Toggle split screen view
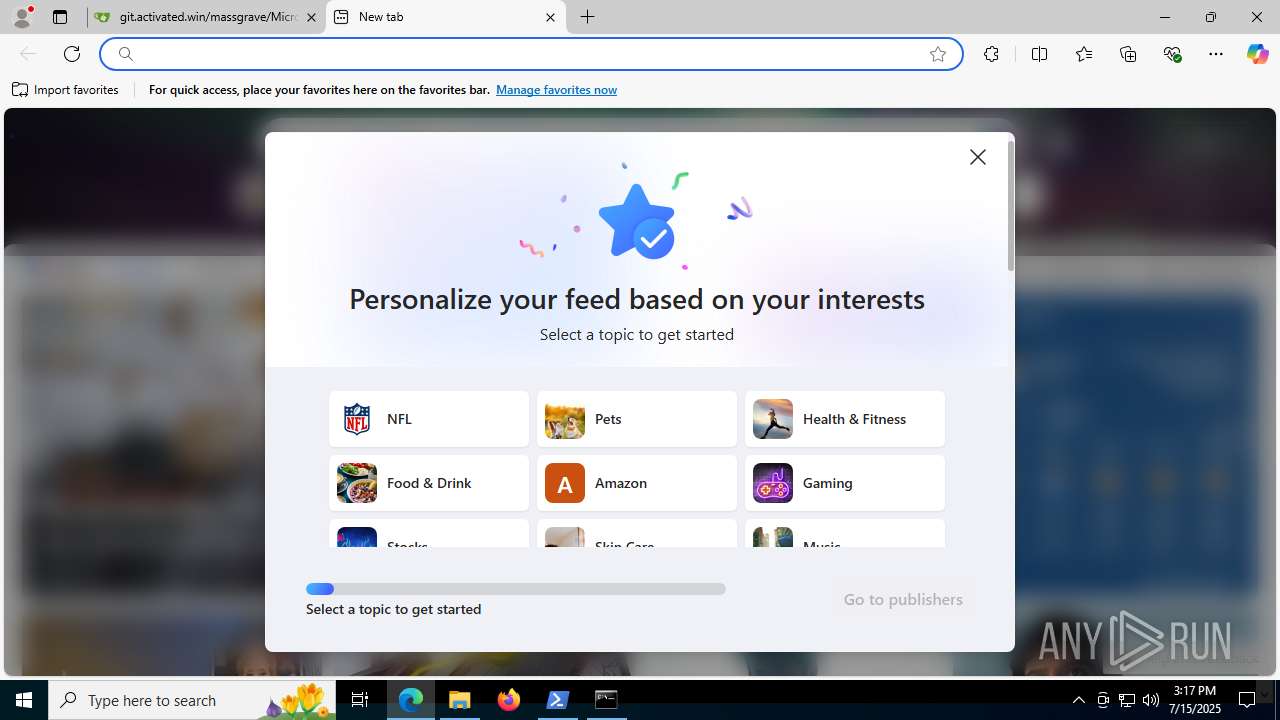This screenshot has width=1280, height=720. coord(1039,54)
